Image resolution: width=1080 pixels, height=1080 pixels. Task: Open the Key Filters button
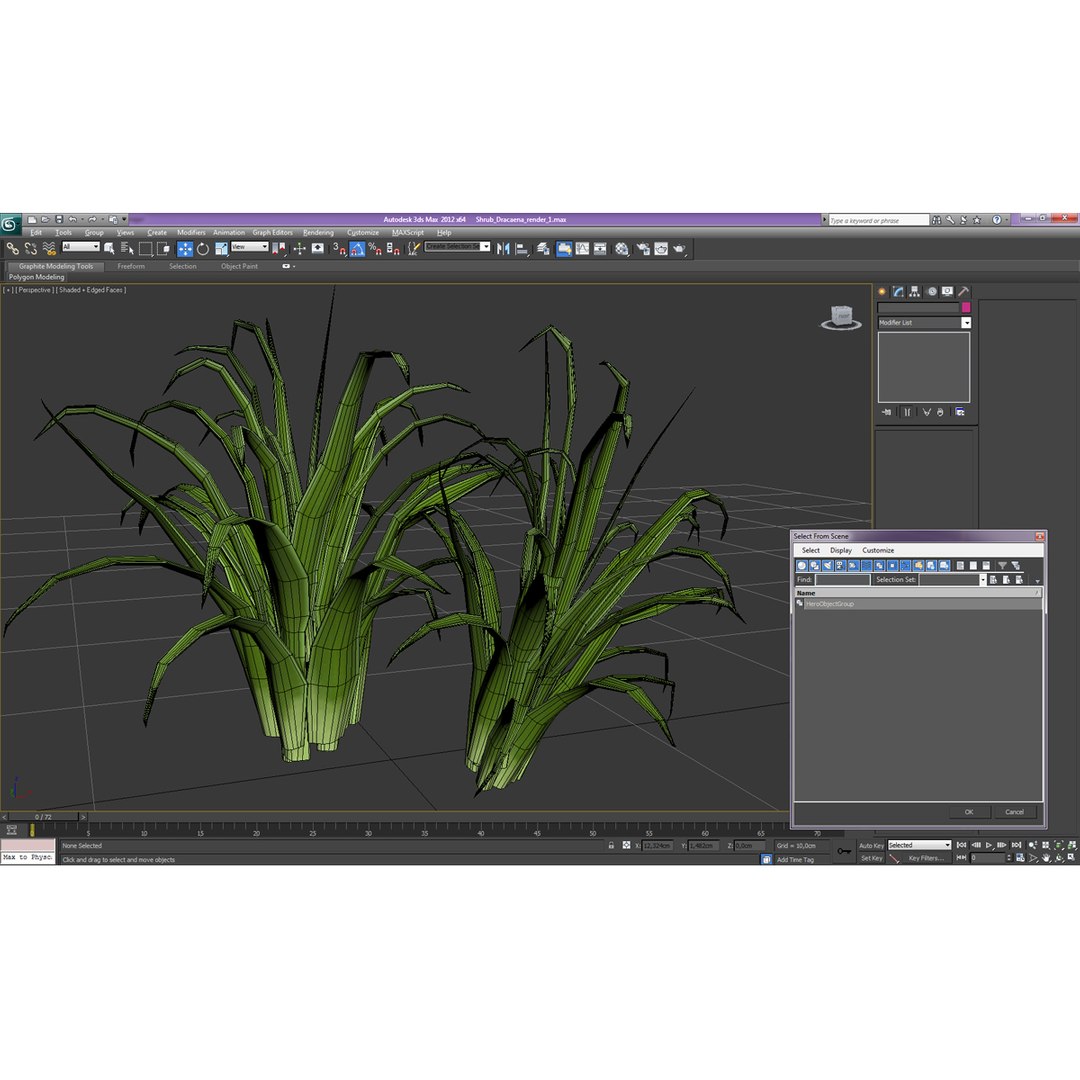coord(926,858)
